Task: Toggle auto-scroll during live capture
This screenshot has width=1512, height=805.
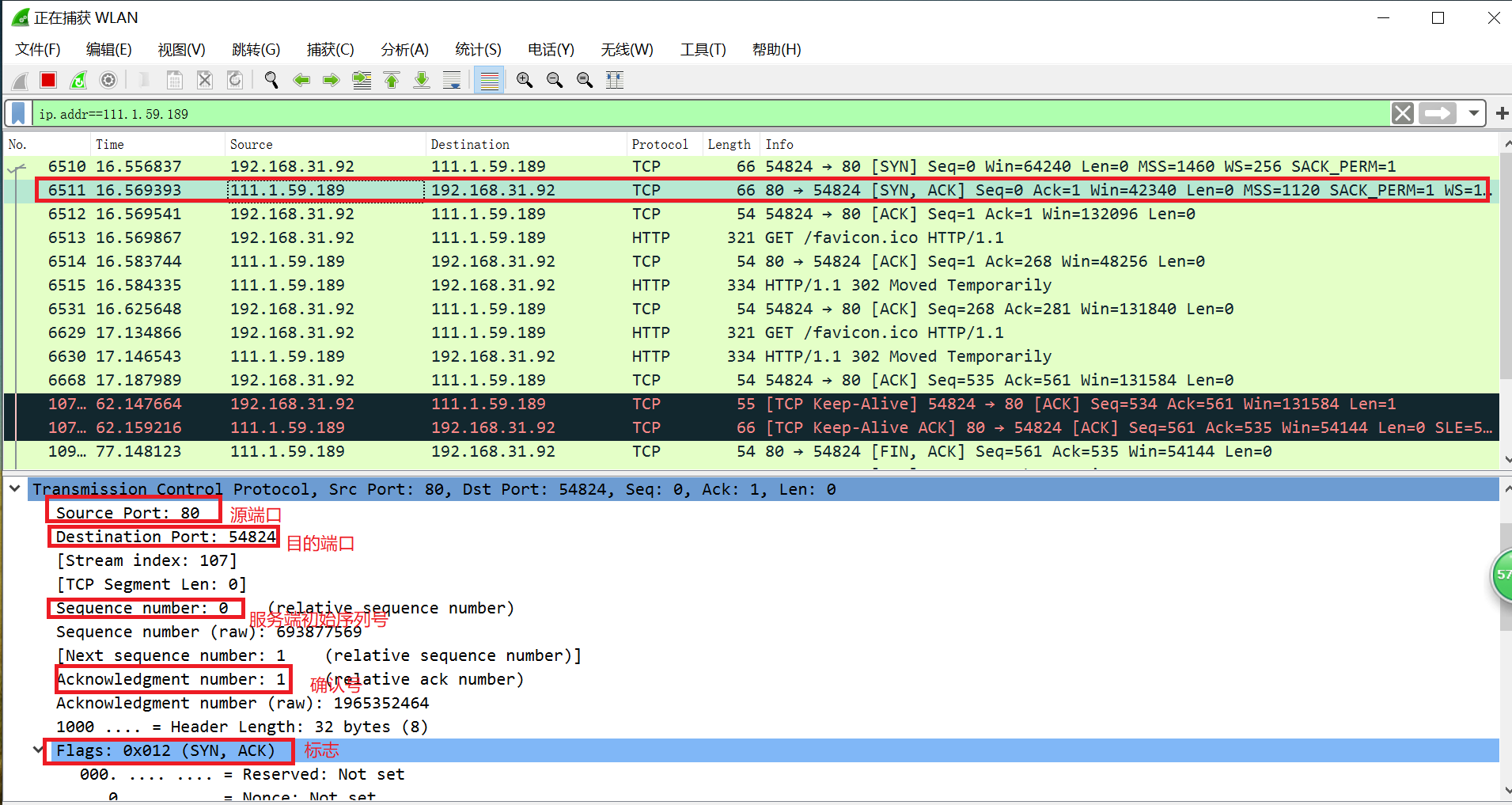Action: pos(451,80)
